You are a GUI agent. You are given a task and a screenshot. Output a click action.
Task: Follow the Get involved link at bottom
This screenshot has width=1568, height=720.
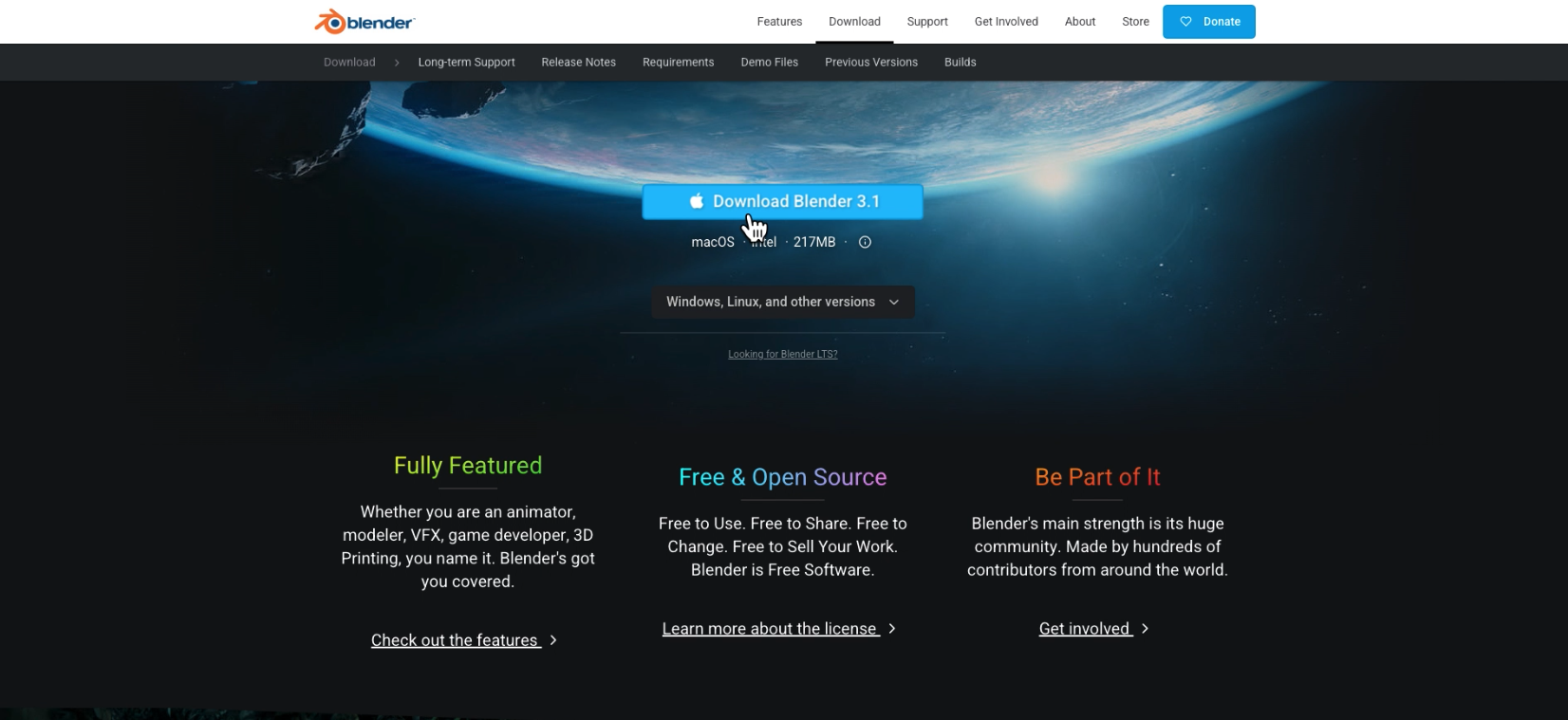click(1086, 629)
